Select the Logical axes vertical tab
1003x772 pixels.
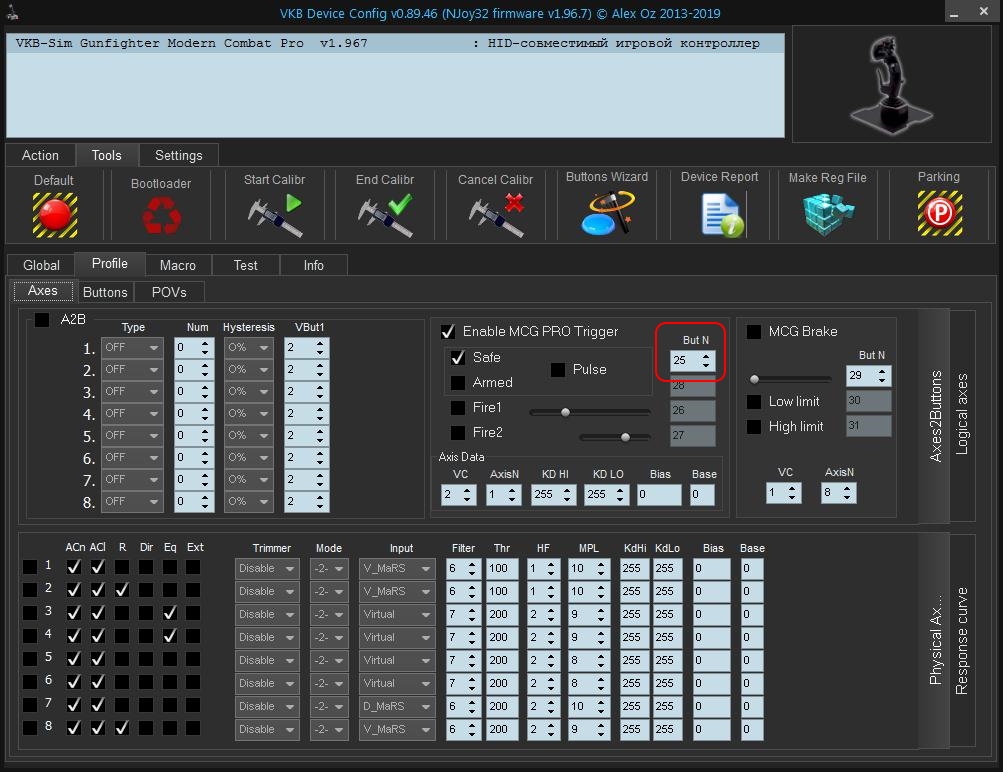[x=961, y=414]
